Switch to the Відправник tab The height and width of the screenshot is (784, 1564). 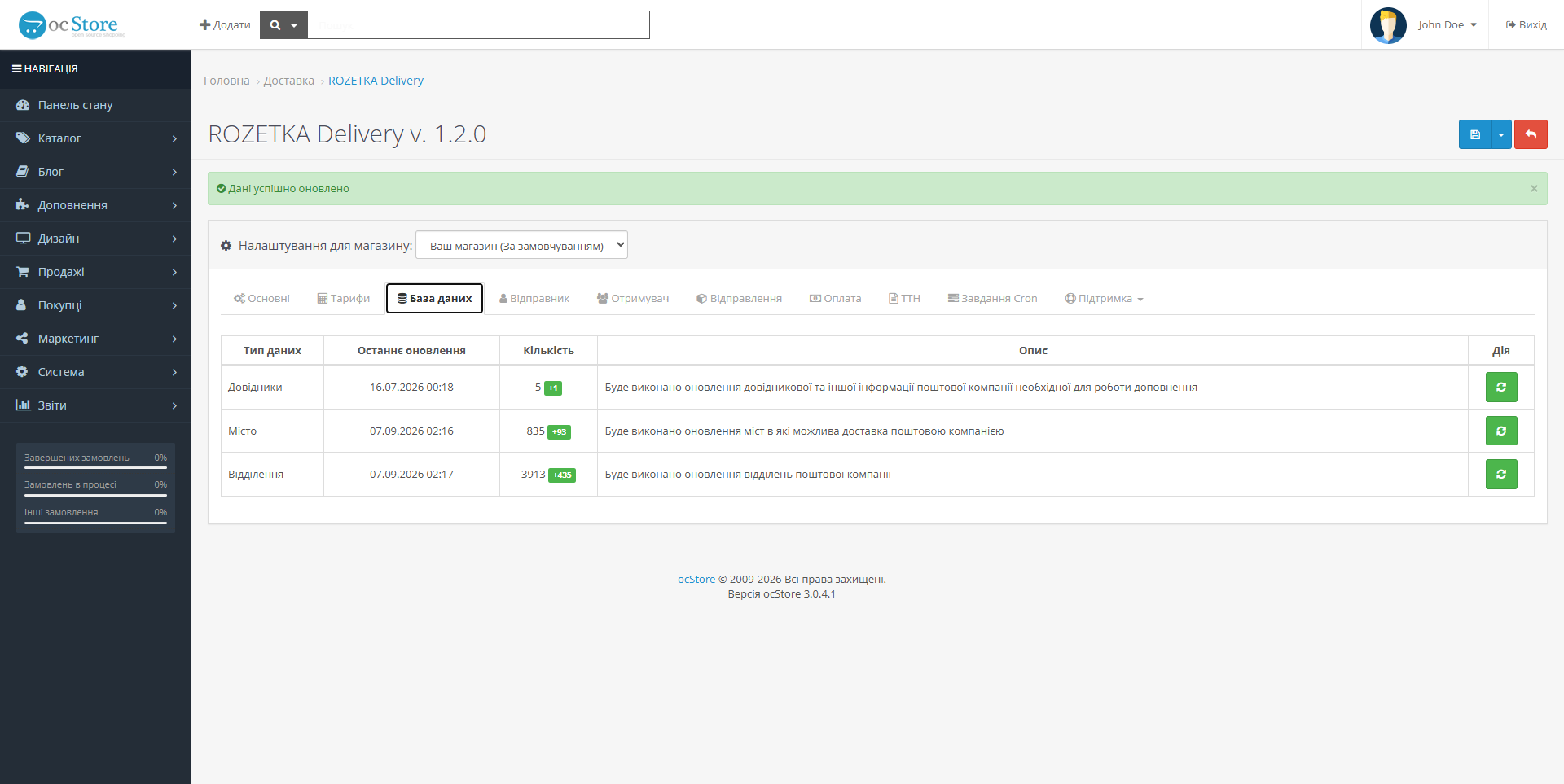click(534, 299)
